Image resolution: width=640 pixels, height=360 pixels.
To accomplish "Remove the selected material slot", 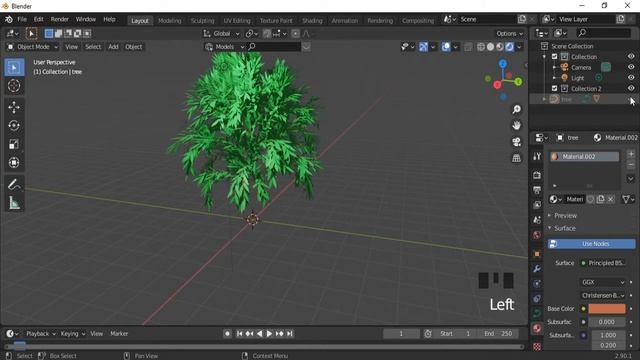I will pyautogui.click(x=631, y=165).
